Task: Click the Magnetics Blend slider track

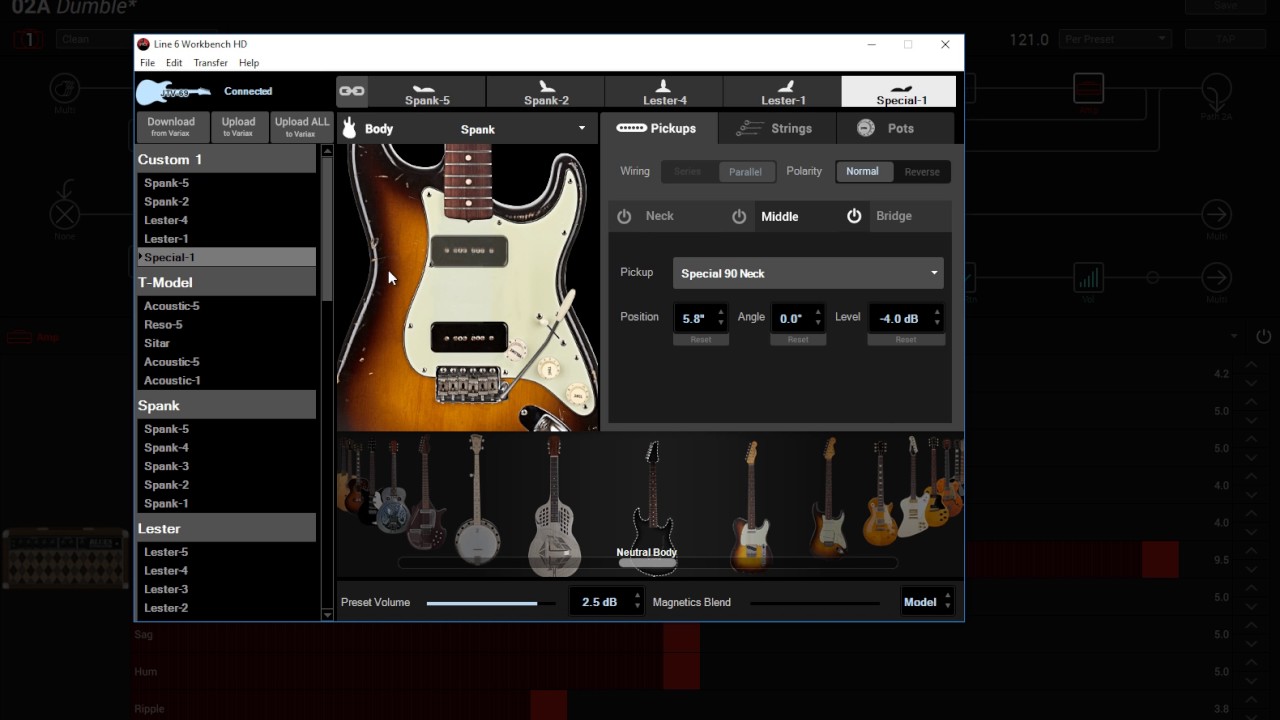Action: coord(814,603)
